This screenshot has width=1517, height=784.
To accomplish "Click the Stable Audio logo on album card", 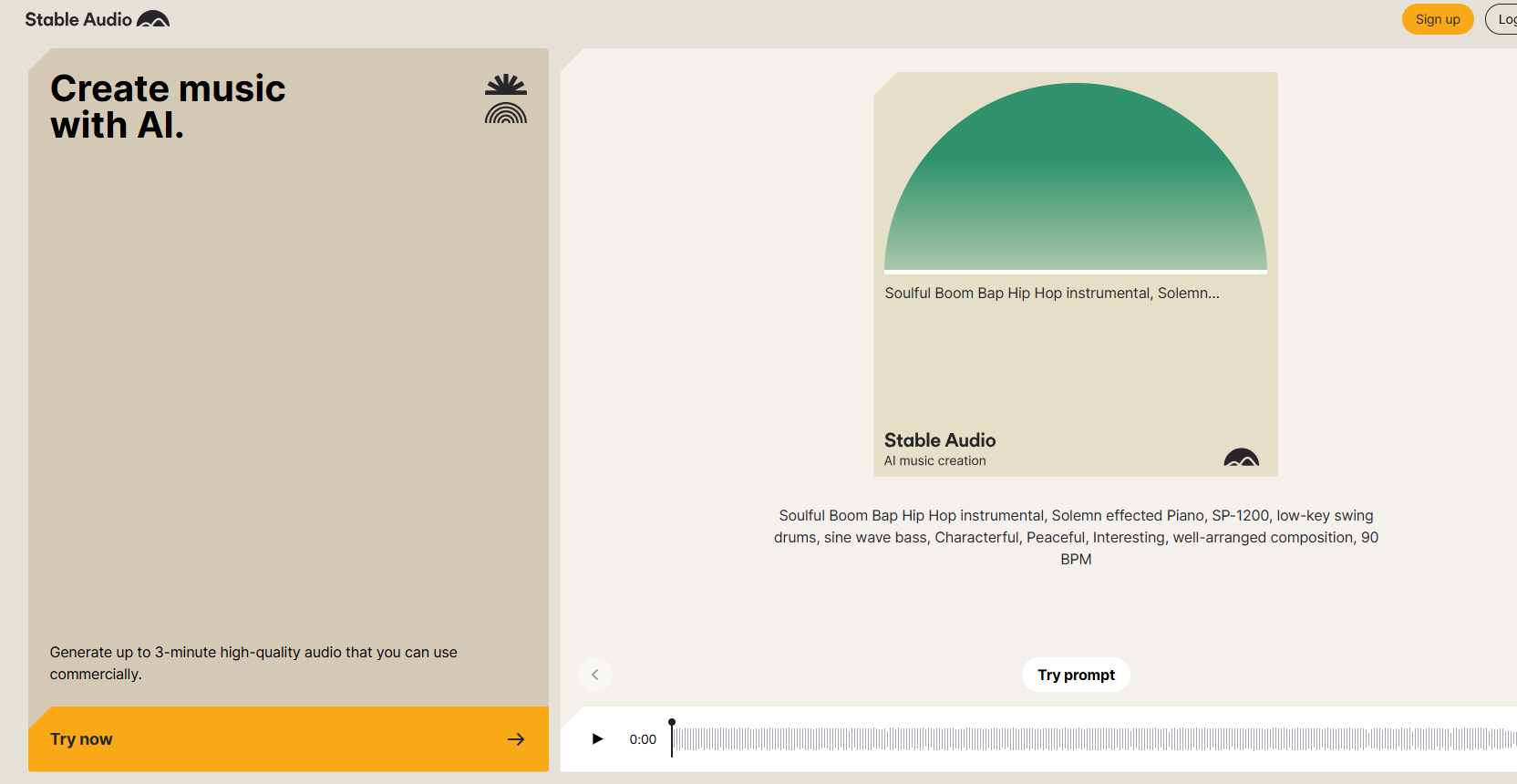I will tap(1241, 457).
